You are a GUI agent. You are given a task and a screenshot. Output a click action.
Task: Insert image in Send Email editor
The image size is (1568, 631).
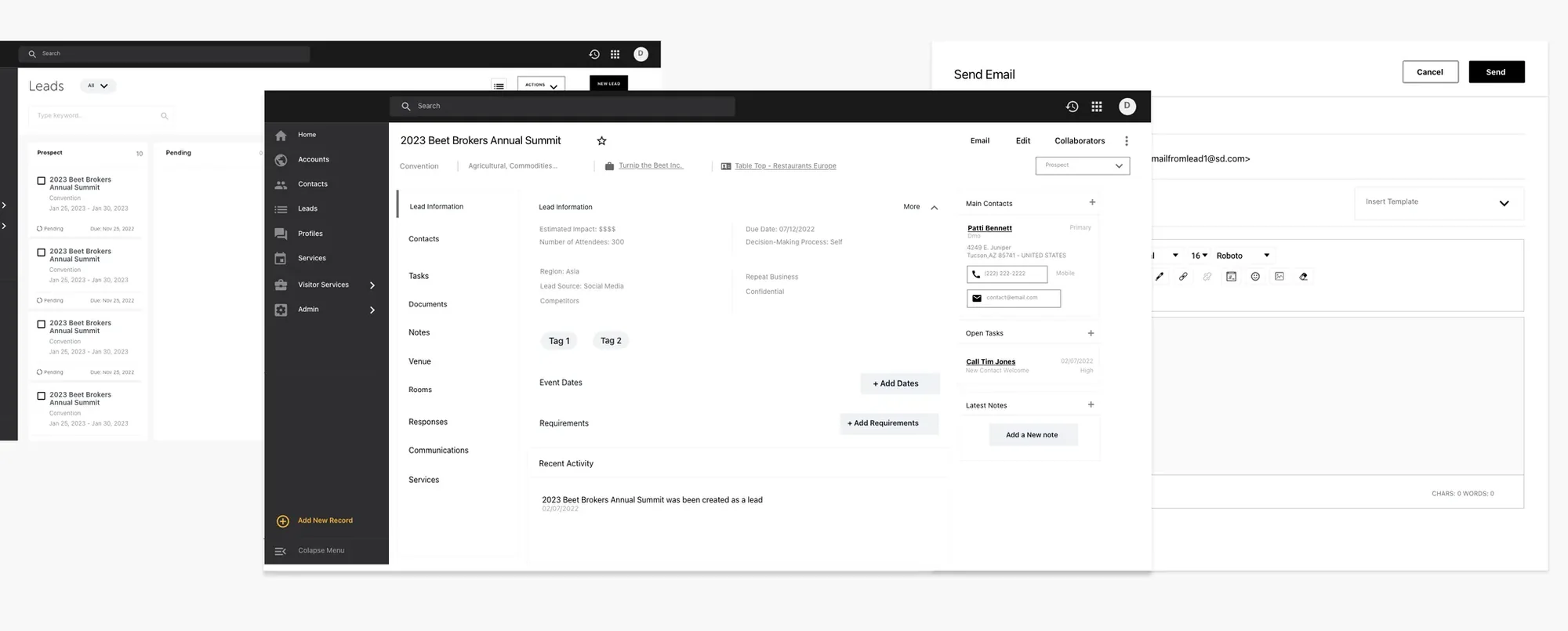point(1279,277)
